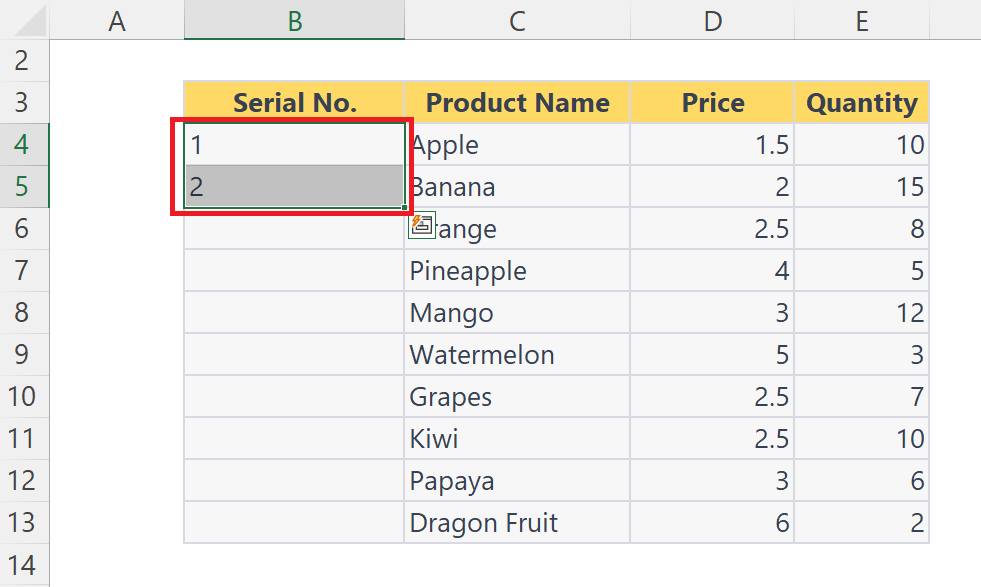Click serial number cell containing 2

pos(294,186)
